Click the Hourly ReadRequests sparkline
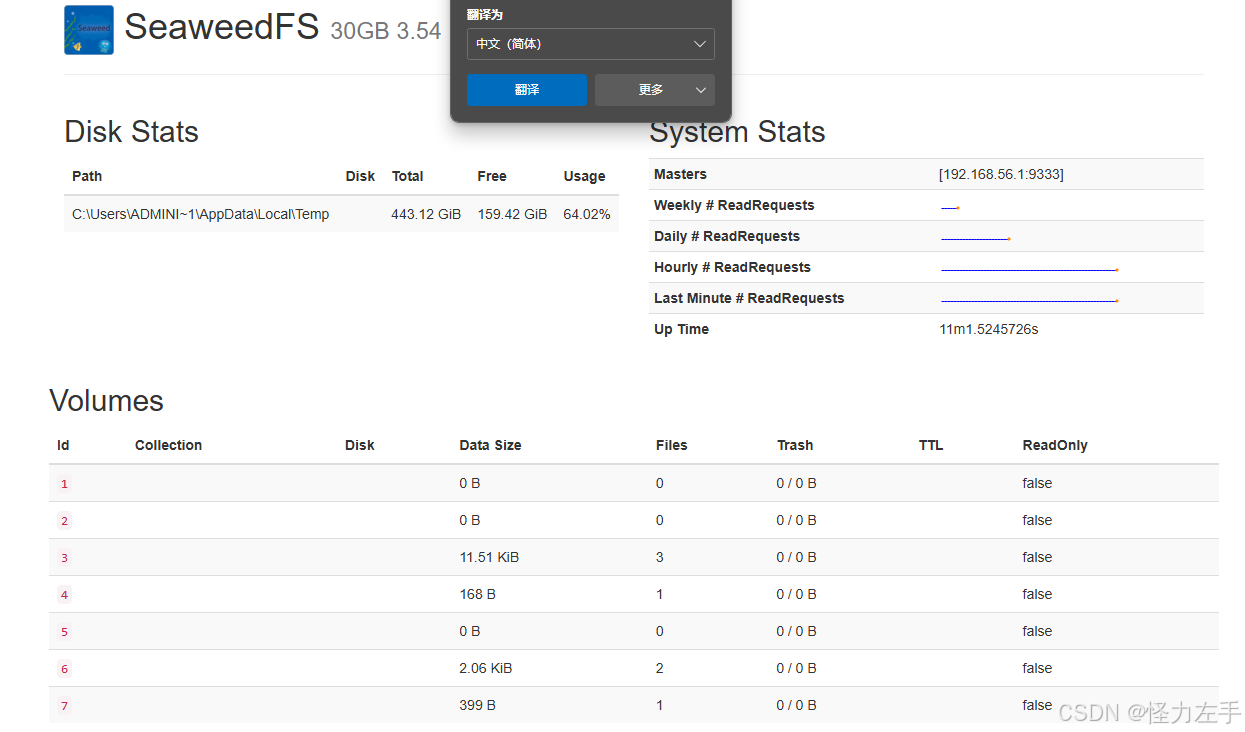1245x732 pixels. pos(1030,269)
